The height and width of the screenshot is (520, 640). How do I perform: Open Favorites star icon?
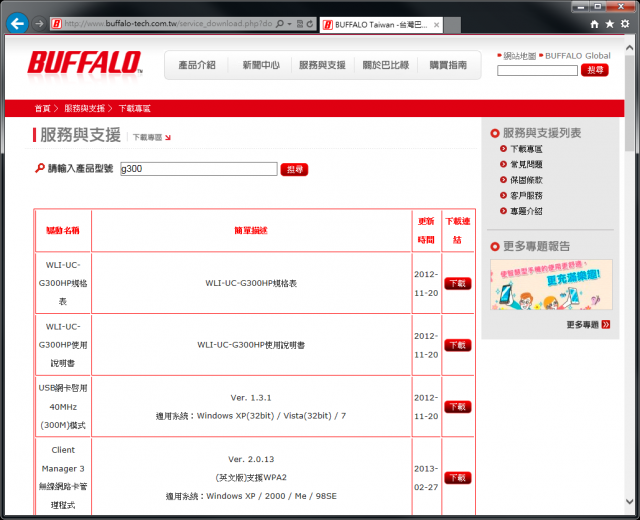[609, 24]
